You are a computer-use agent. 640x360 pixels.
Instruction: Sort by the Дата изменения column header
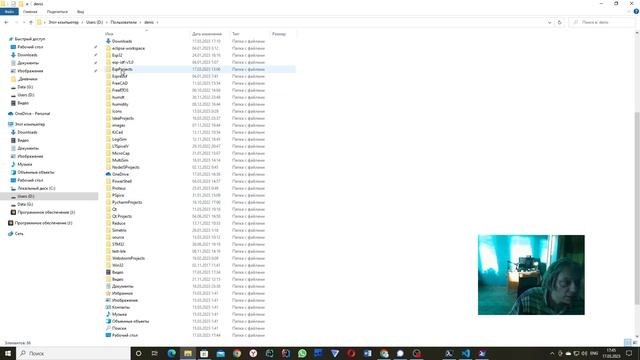[207, 34]
